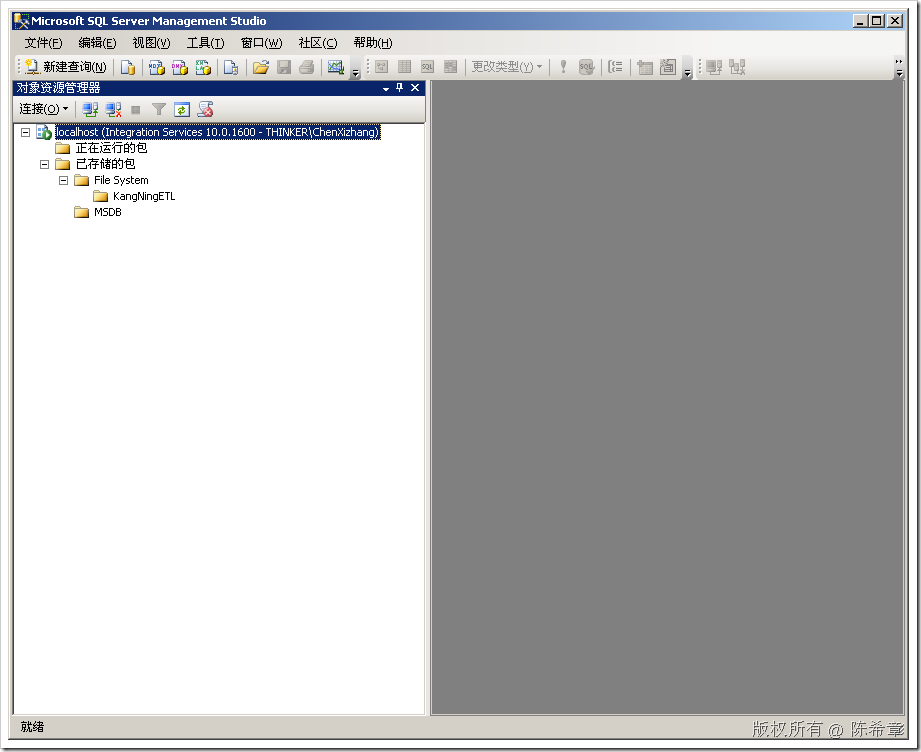Viewport: 921px width, 752px height.
Task: Select the 已存储的包 folder
Action: pos(105,164)
